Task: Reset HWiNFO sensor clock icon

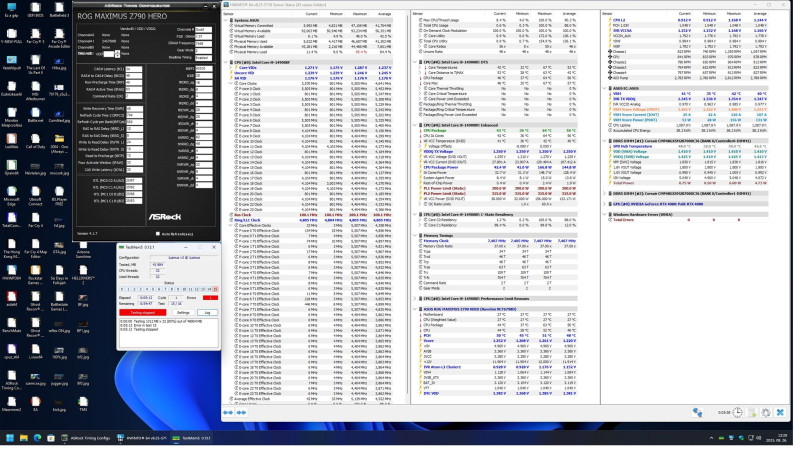Action: point(737,412)
